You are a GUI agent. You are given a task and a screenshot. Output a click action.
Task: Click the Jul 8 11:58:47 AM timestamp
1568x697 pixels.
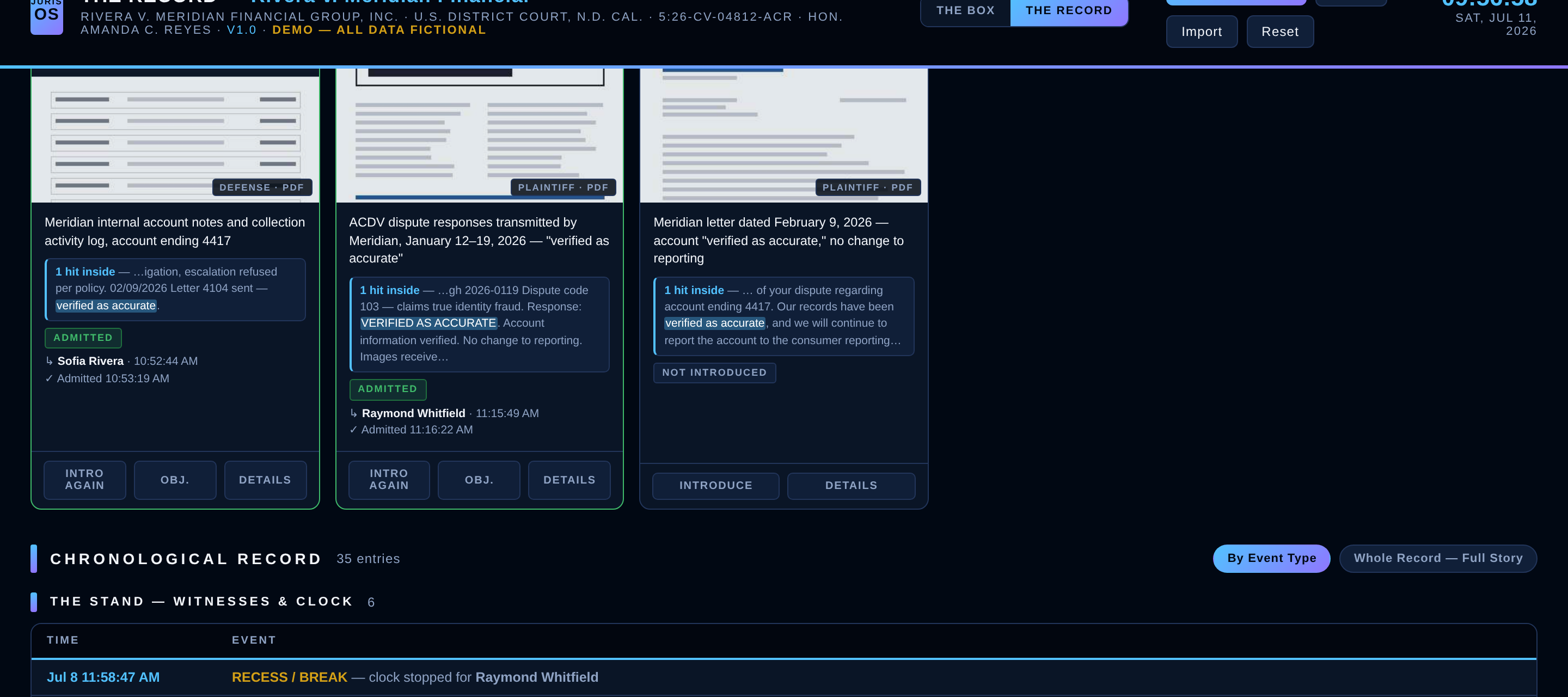click(x=103, y=677)
